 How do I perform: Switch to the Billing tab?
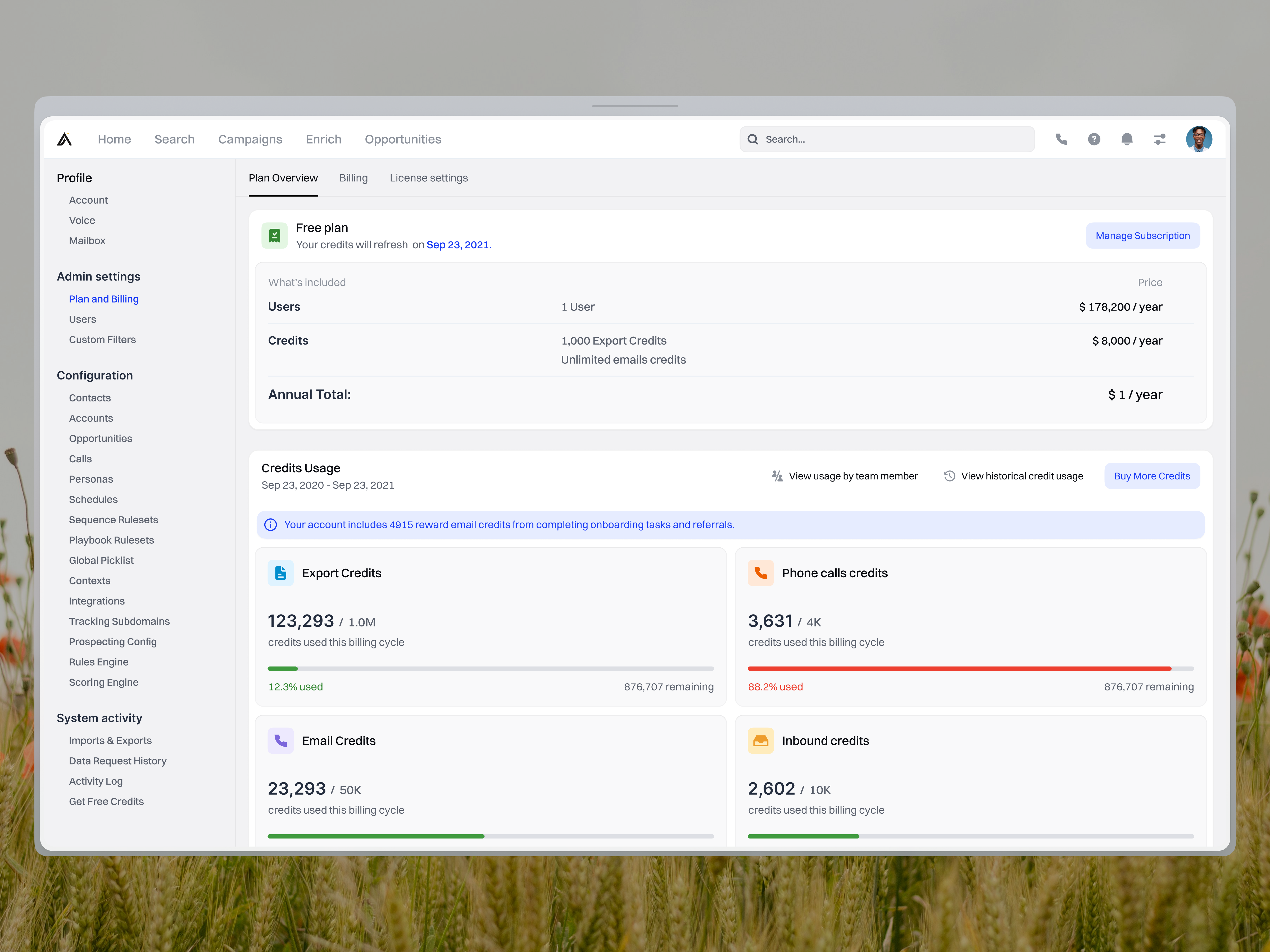coord(354,178)
